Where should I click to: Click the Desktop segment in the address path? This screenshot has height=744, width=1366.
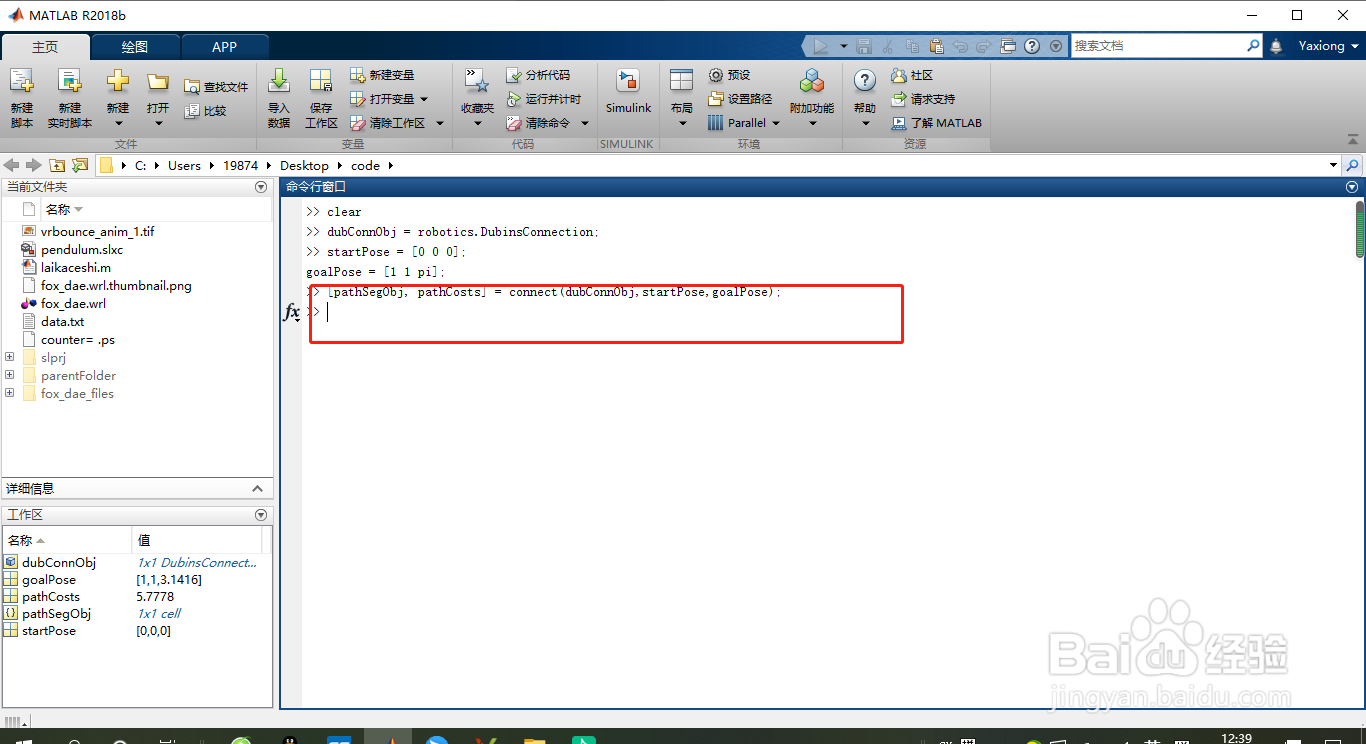pos(304,165)
